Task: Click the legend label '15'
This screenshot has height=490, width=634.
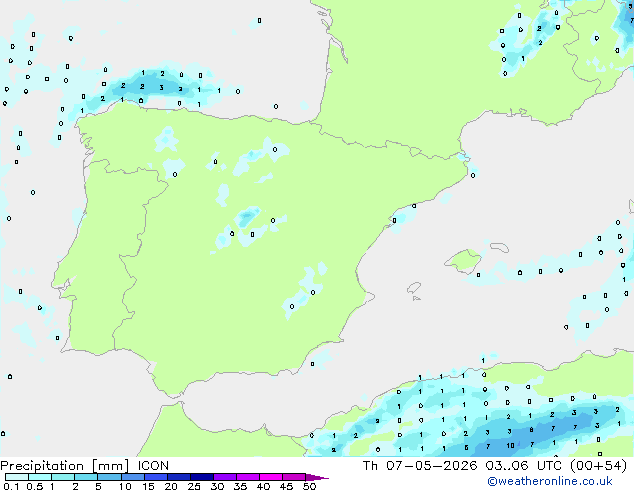Action: click(x=148, y=486)
